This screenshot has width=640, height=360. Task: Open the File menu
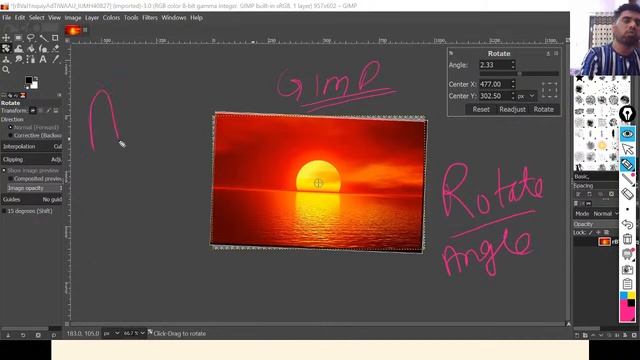[x=7, y=18]
